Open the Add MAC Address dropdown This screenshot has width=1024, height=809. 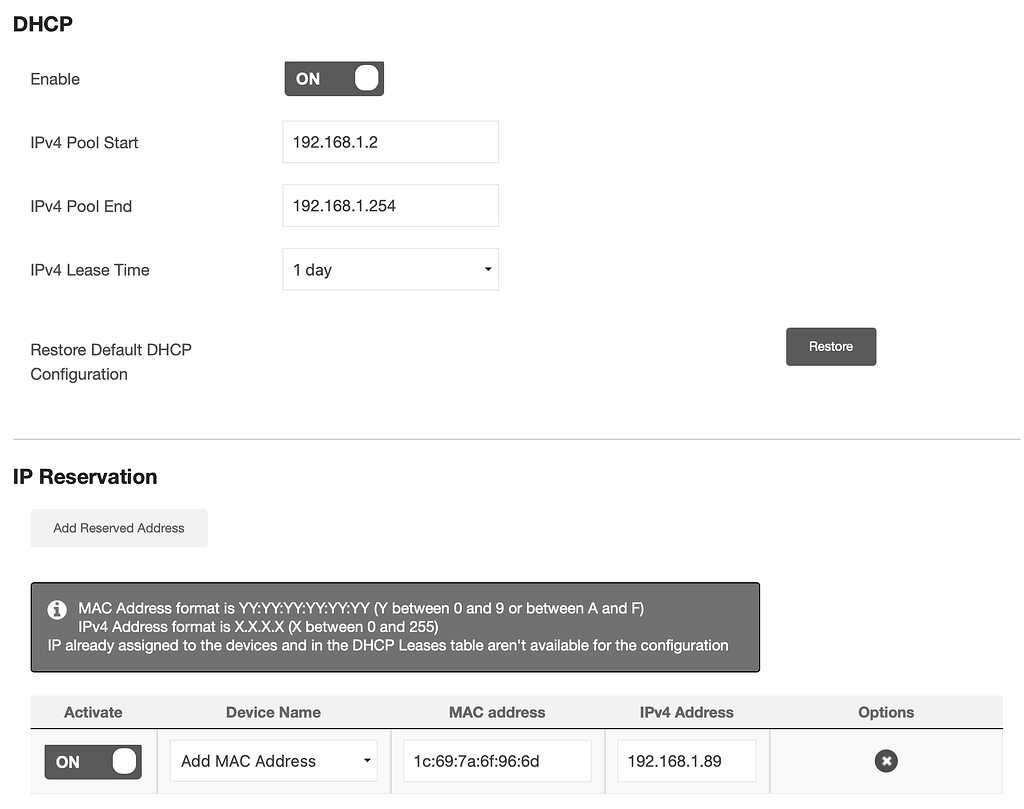[x=273, y=761]
